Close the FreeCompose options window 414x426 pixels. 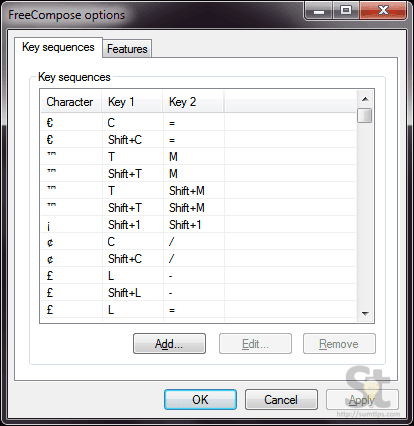pos(383,11)
